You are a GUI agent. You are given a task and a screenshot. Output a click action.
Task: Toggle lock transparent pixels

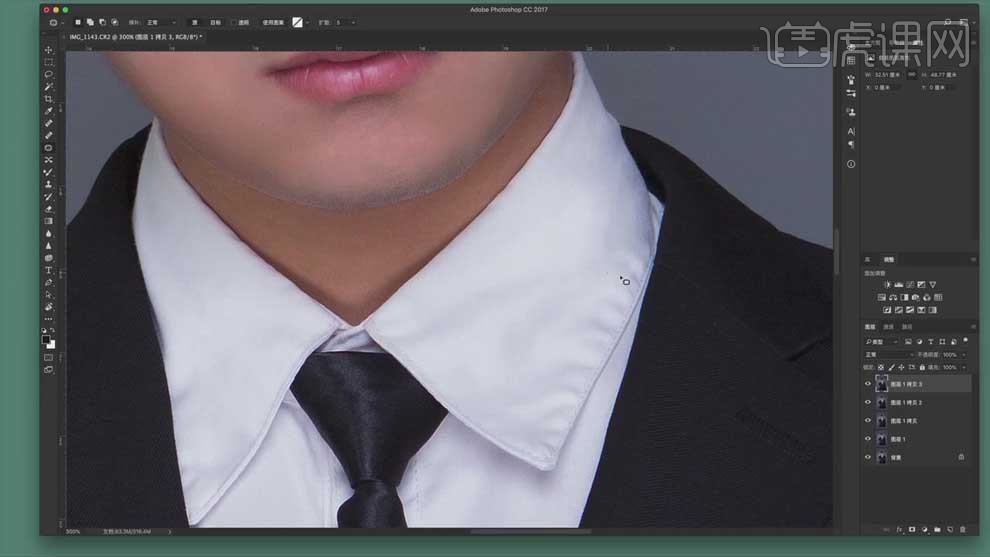[881, 368]
